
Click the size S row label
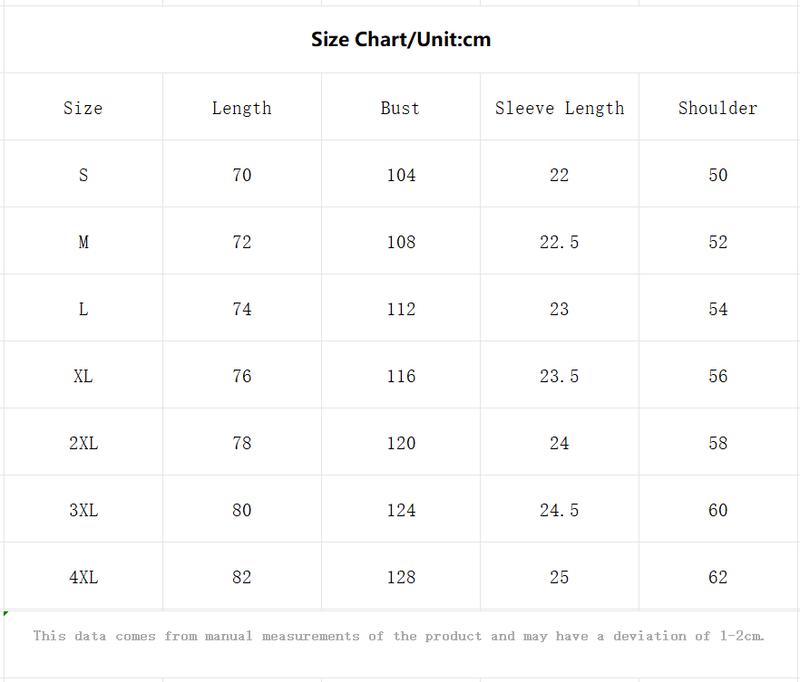(x=83, y=174)
